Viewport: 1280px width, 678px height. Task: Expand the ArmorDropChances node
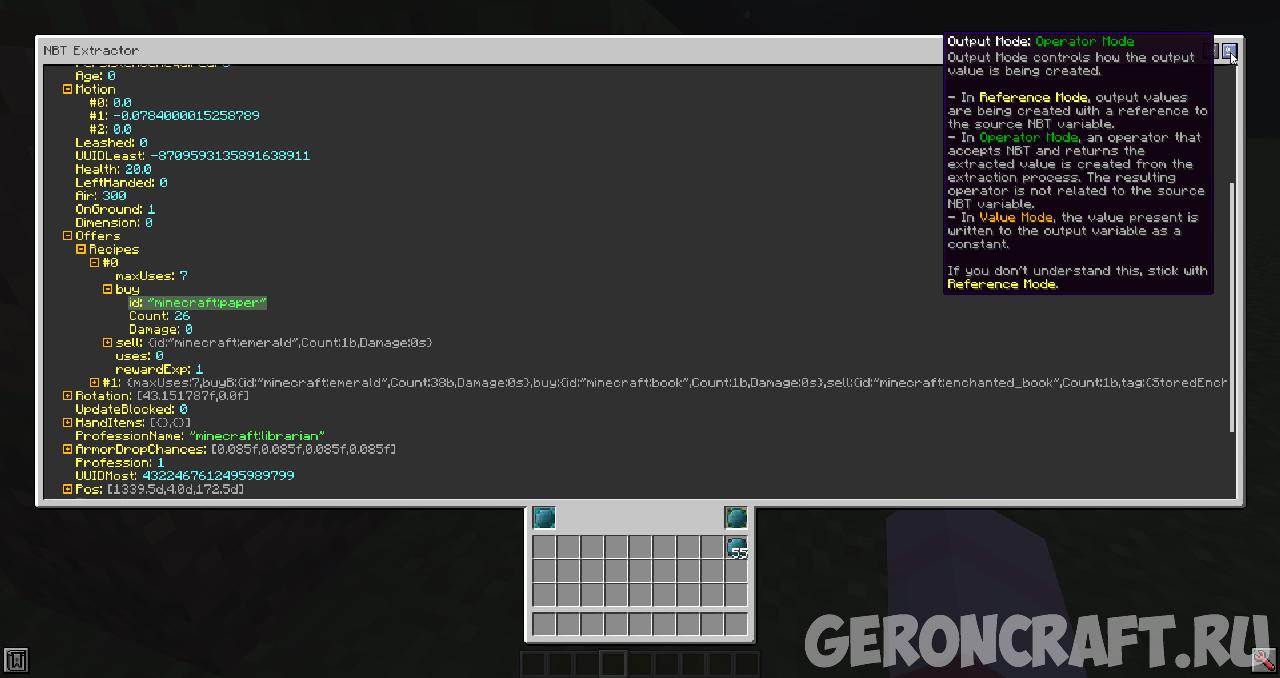click(x=68, y=450)
